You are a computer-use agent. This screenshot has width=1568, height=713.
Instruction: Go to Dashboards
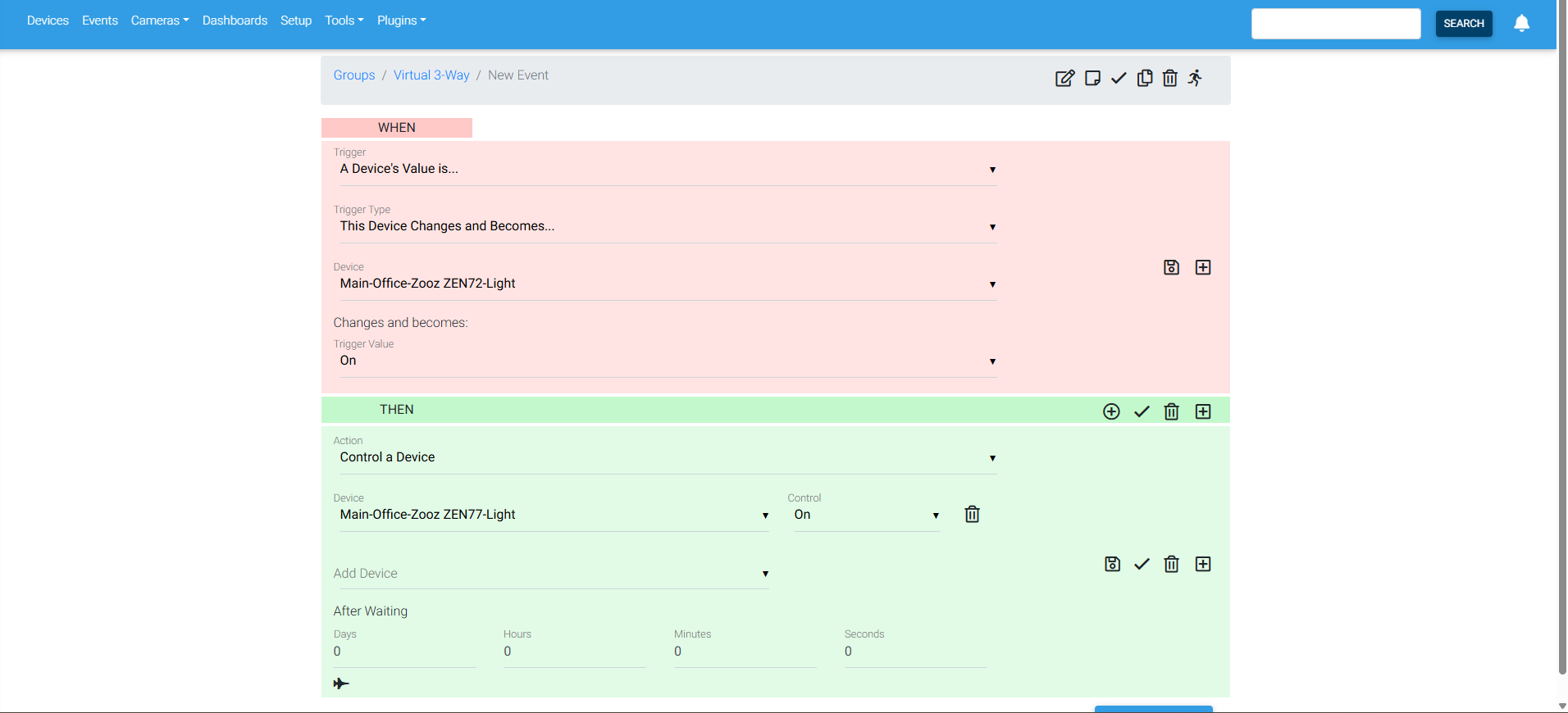235,20
